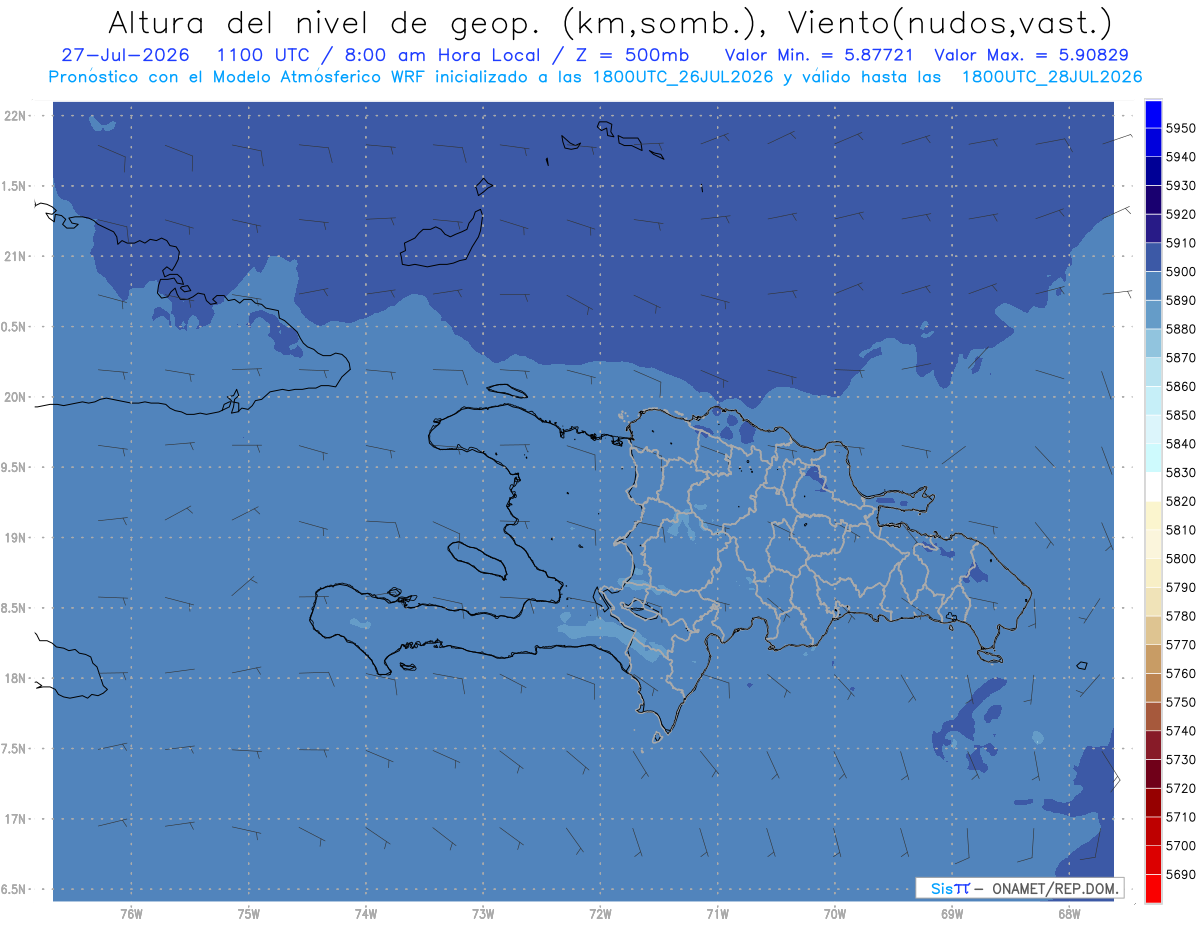
Task: Click the 5910 legend value
Action: point(1180,243)
